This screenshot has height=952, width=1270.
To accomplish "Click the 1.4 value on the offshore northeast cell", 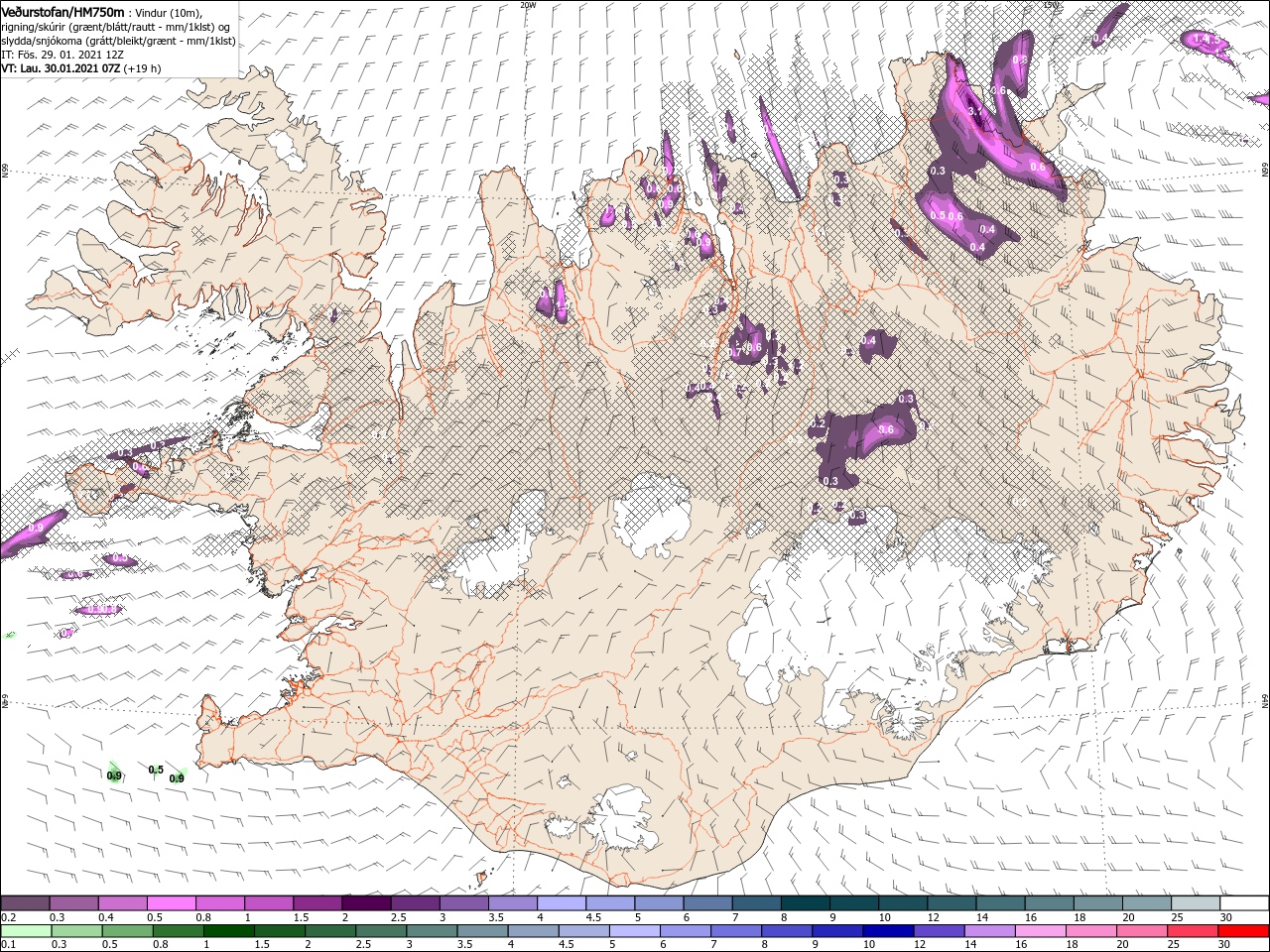I will (x=1202, y=39).
